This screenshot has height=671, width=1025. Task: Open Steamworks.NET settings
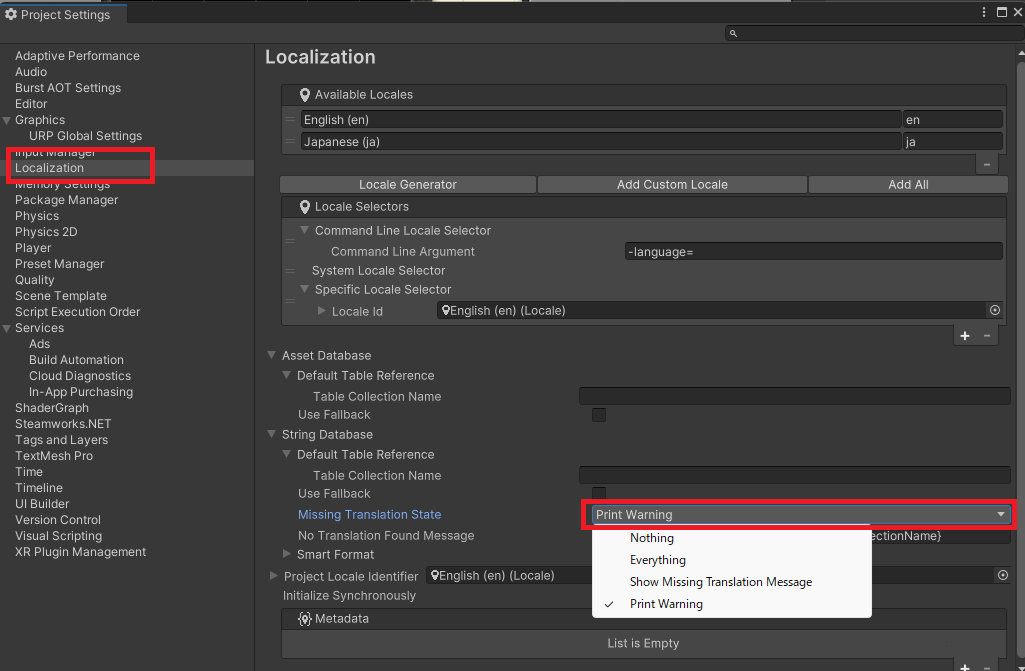[x=63, y=424]
